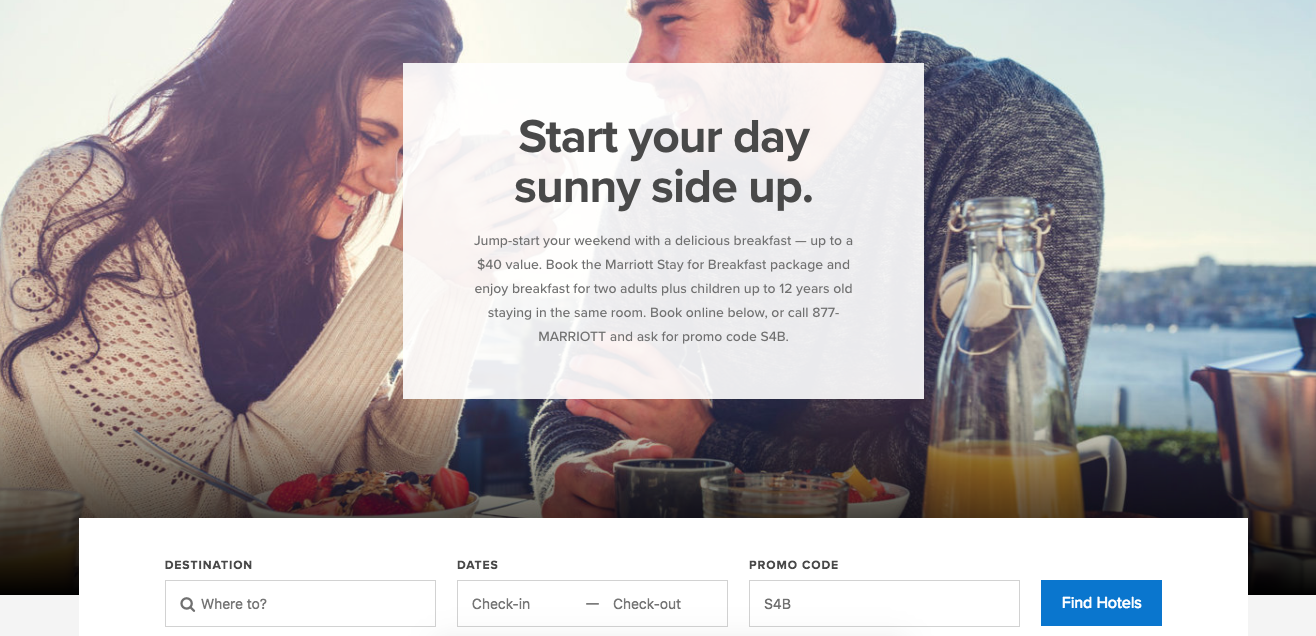Click the 877-MARRIOTT phone text in the promo card
Image resolution: width=1316 pixels, height=636 pixels.
point(689,324)
